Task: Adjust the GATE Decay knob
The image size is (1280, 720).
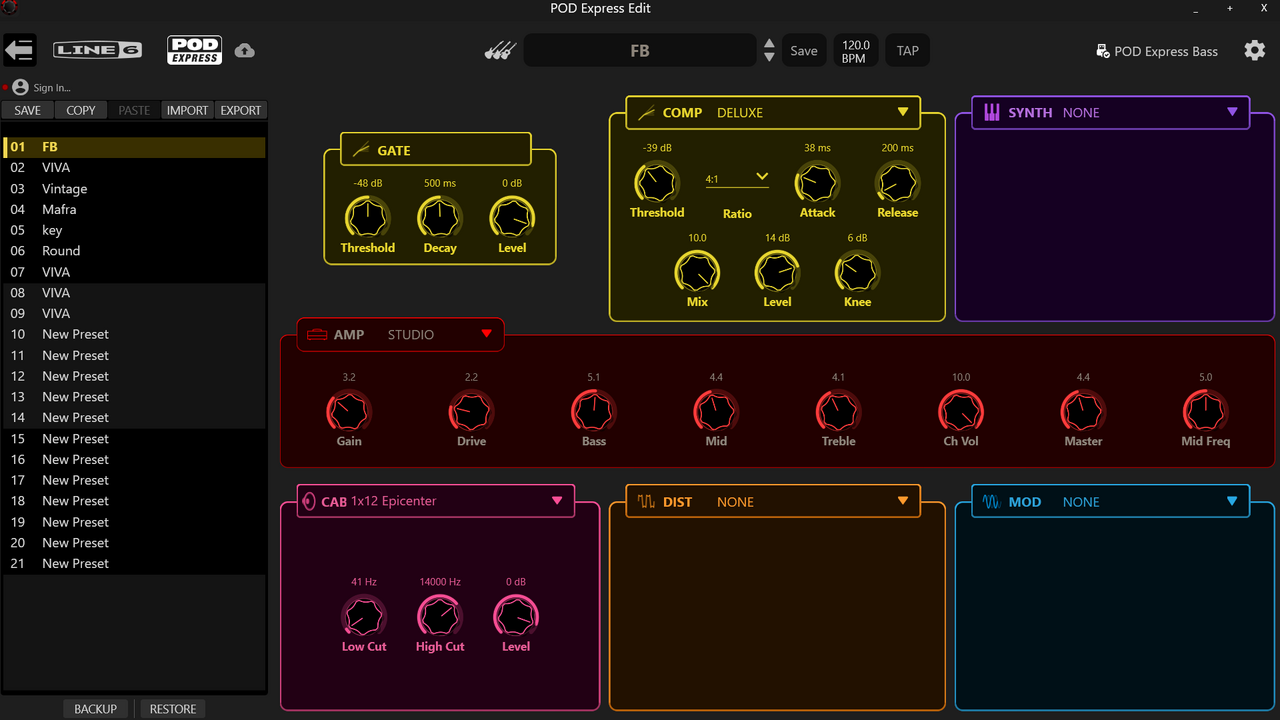Action: click(x=440, y=217)
